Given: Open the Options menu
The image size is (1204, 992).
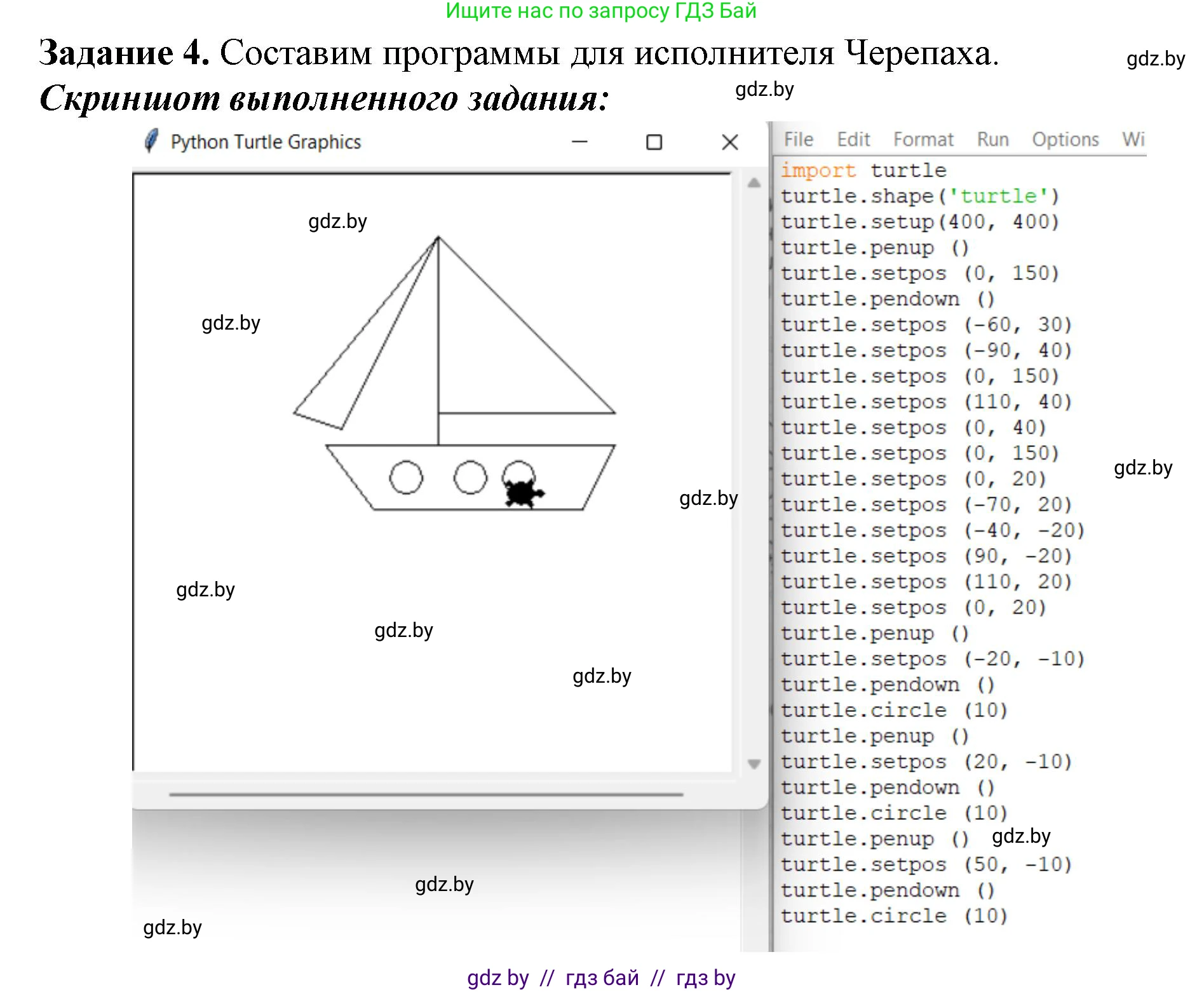Looking at the screenshot, I should [1065, 139].
